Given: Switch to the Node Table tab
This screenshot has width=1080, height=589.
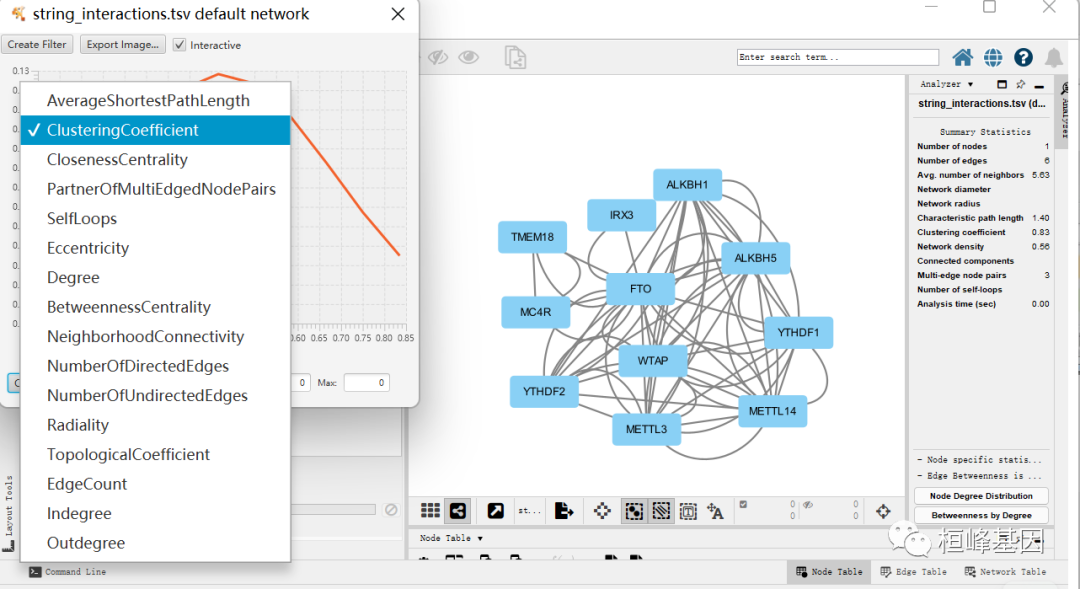Looking at the screenshot, I should pos(829,572).
